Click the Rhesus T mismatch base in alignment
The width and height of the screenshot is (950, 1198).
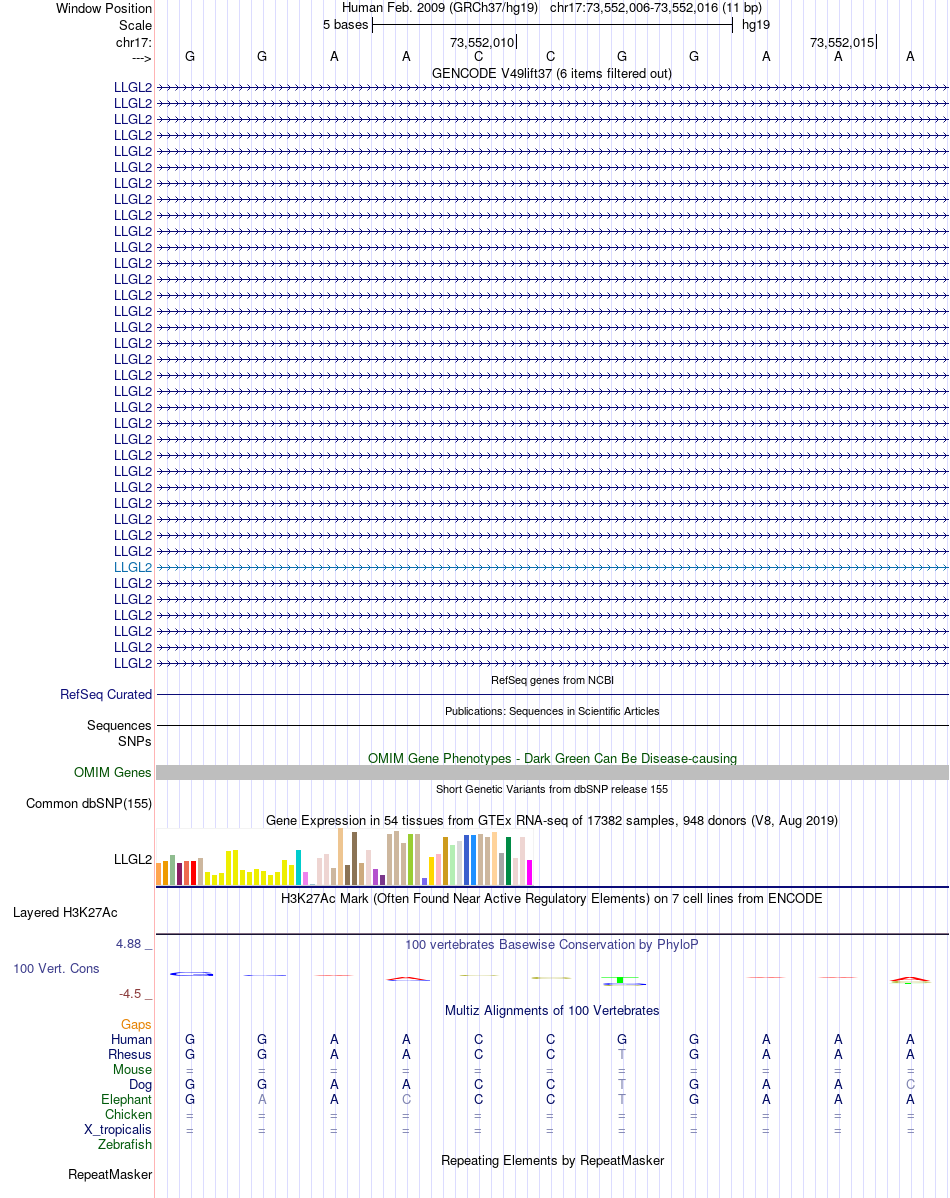(621, 1054)
